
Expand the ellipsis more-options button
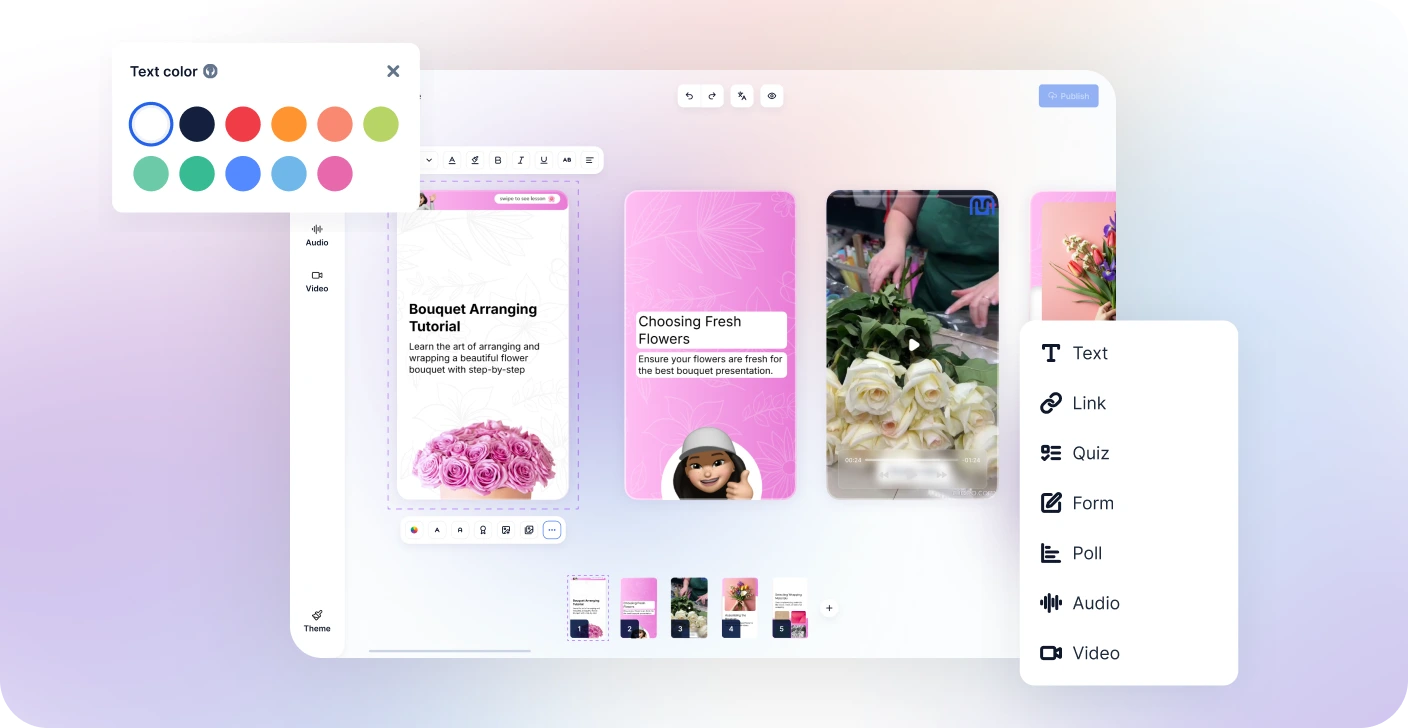551,530
